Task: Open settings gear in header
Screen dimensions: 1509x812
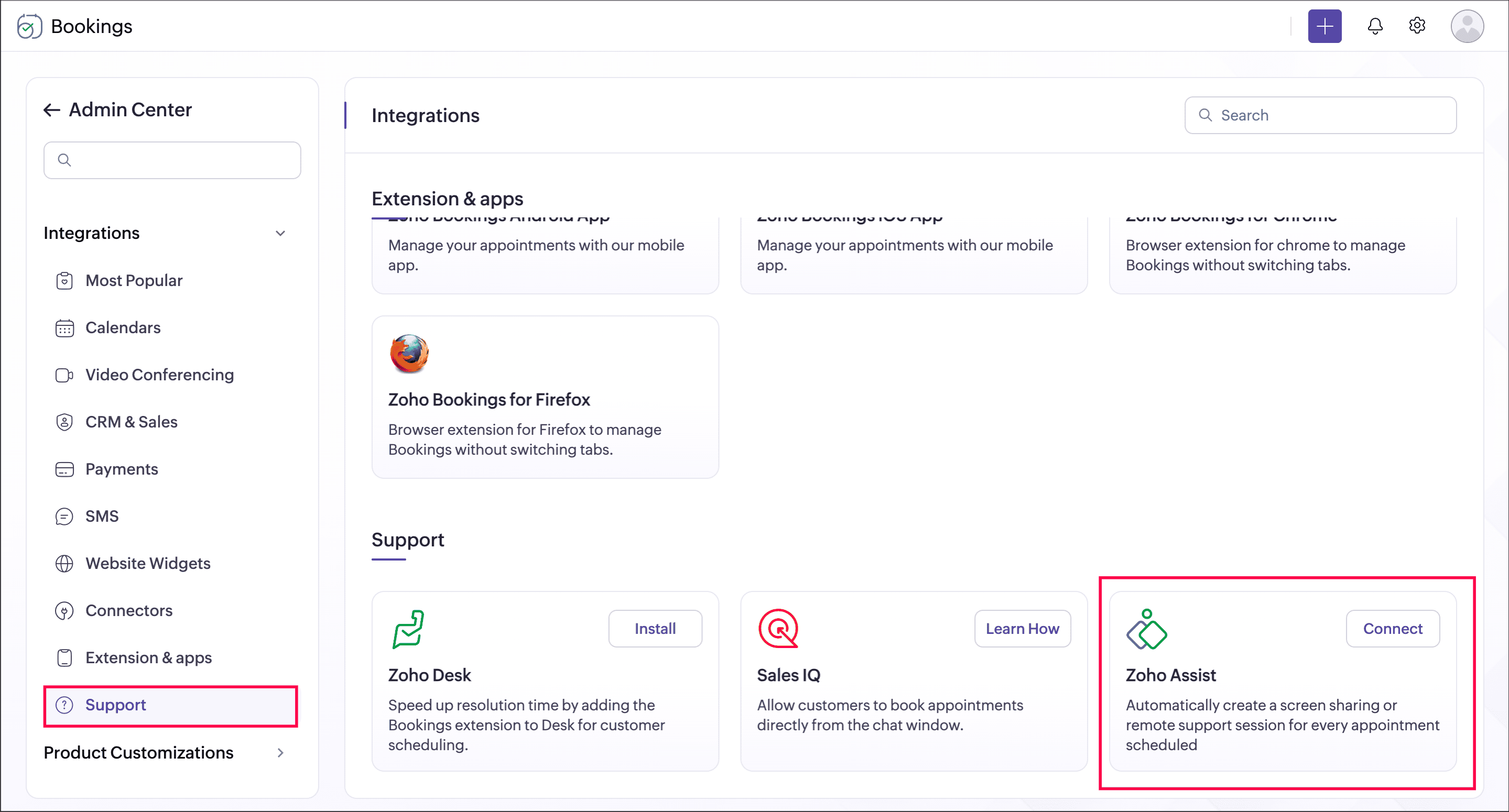Action: (x=1416, y=26)
